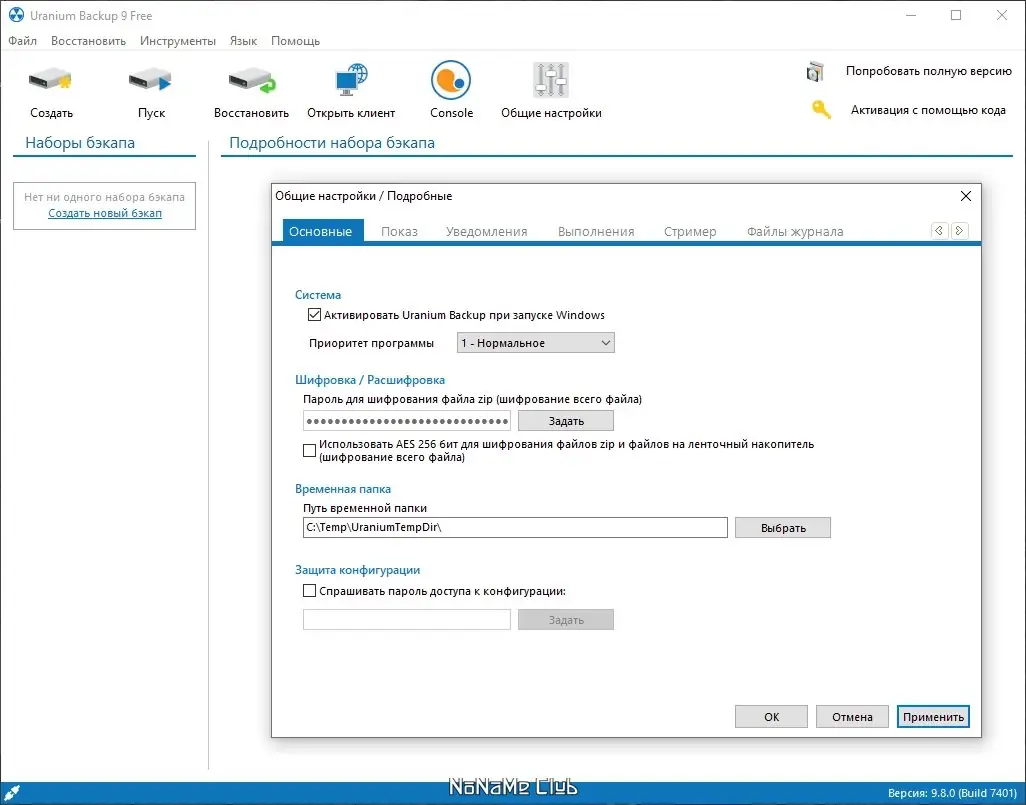Select the Основные tab
Image resolution: width=1026 pixels, height=805 pixels.
pyautogui.click(x=321, y=231)
